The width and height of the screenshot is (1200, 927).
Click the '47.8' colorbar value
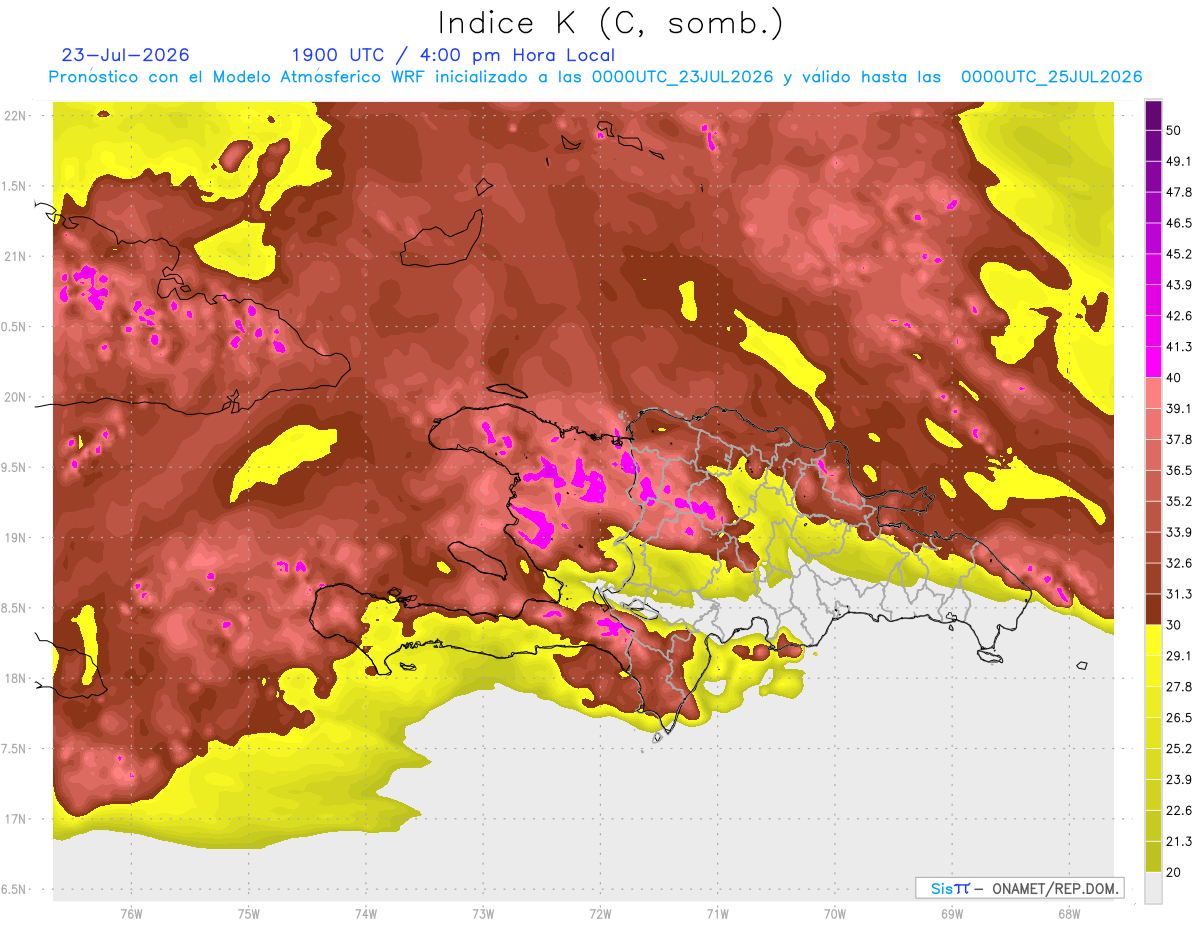click(1178, 192)
